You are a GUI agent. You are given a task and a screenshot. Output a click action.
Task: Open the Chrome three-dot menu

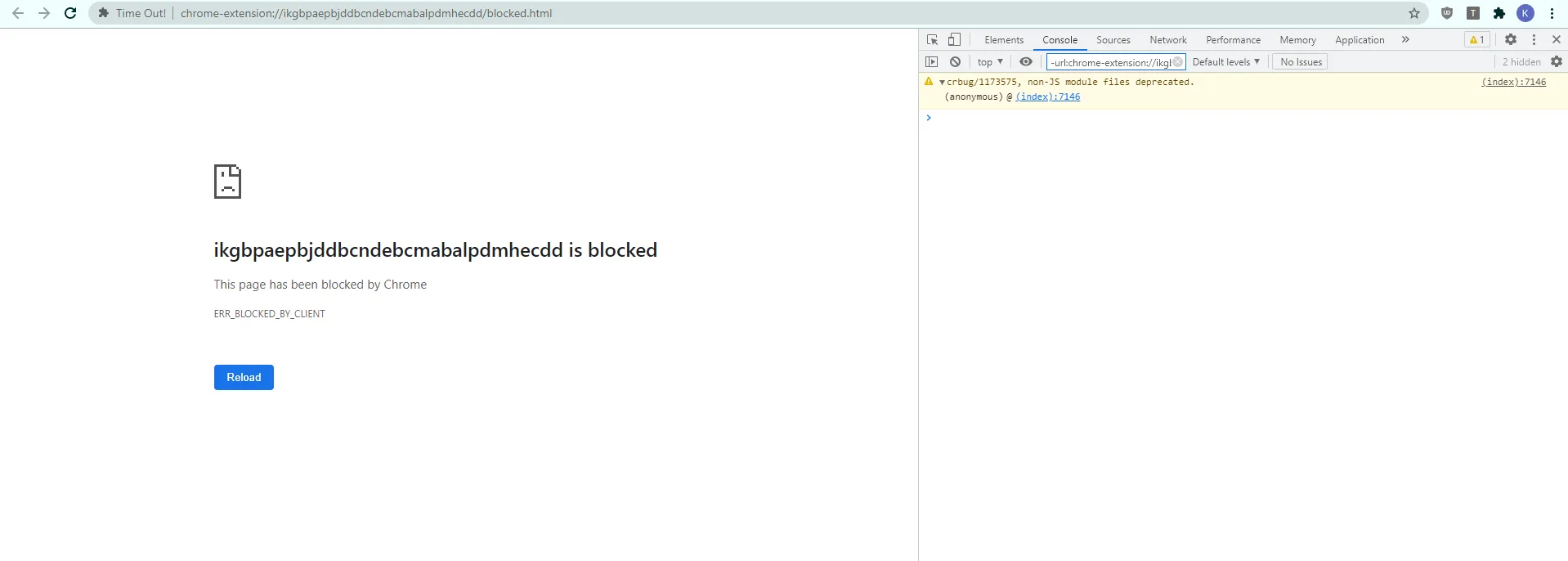1552,13
